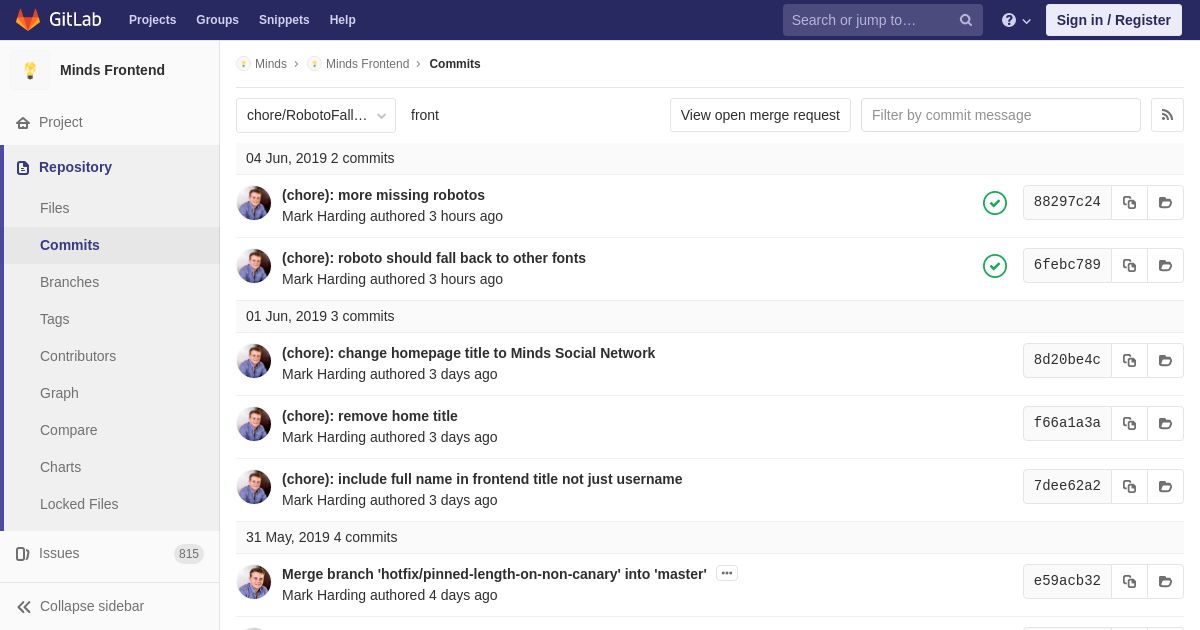Click the Minds Frontend lightbulb project avatar
This screenshot has width=1200, height=630.
(x=30, y=70)
